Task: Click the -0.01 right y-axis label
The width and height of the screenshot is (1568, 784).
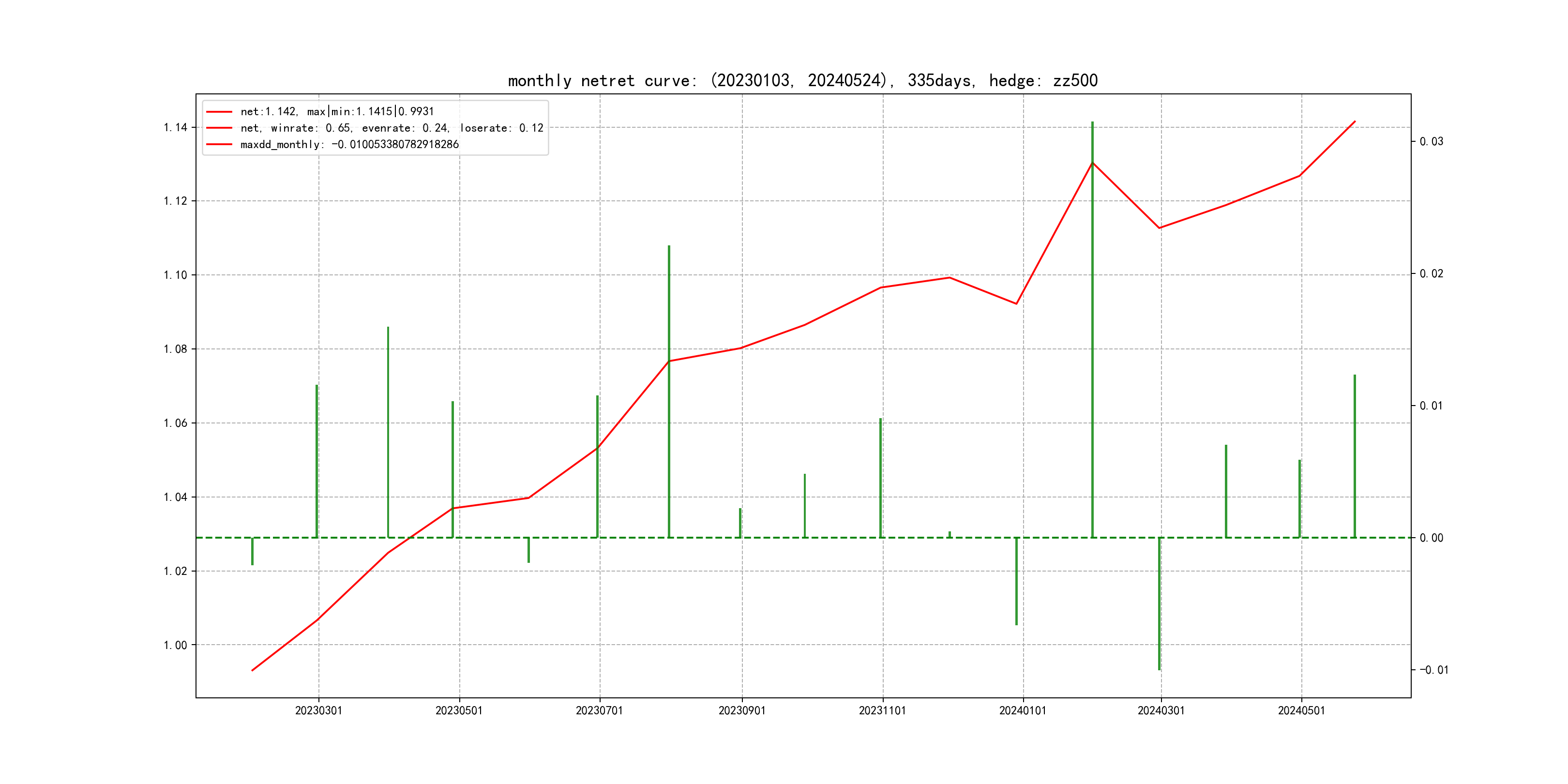Action: pos(1433,670)
